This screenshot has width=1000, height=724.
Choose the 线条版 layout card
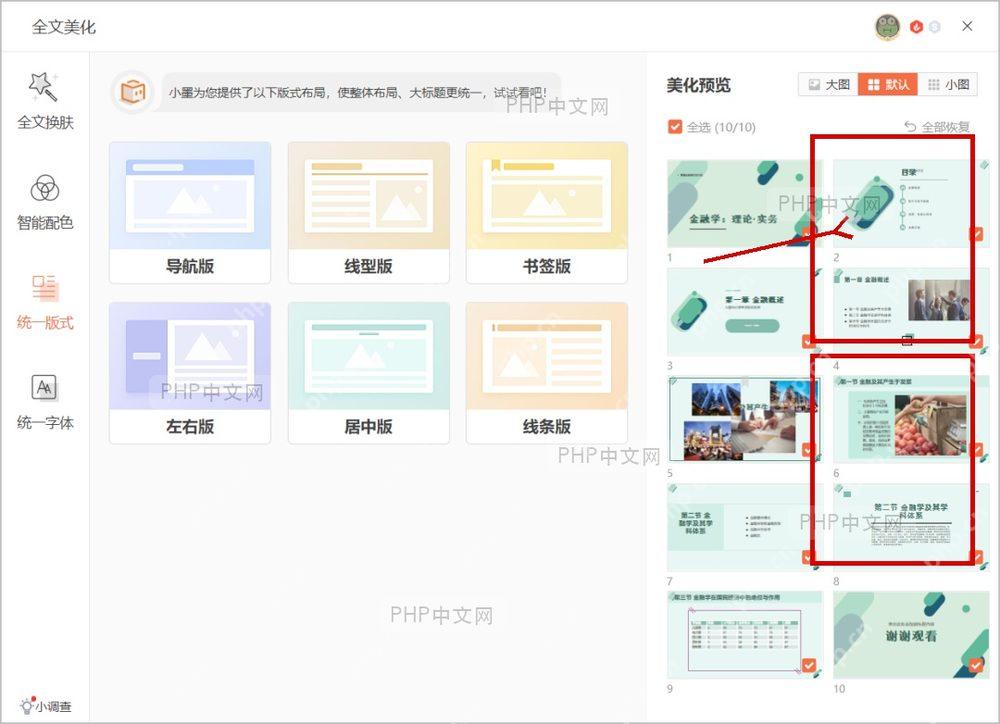click(547, 373)
